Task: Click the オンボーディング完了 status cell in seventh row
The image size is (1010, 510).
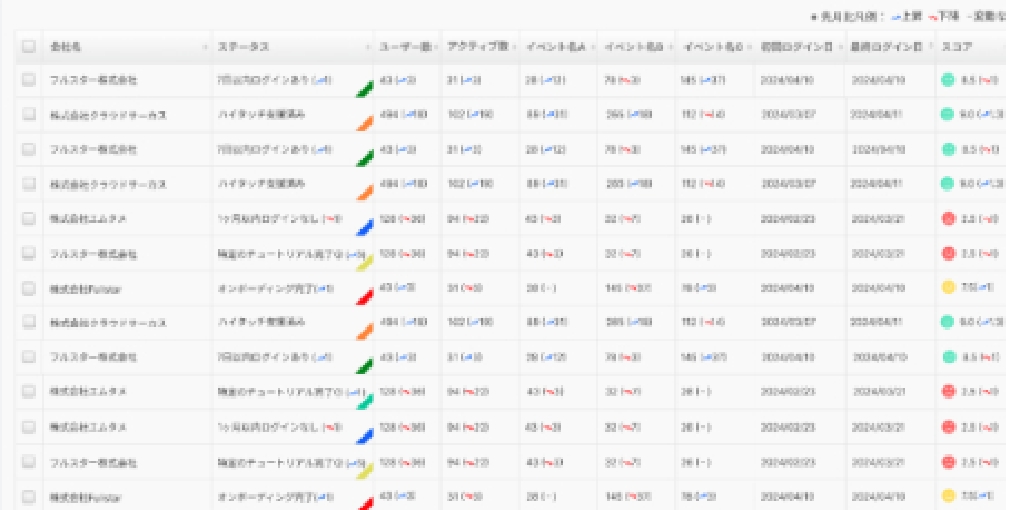Action: [275, 288]
